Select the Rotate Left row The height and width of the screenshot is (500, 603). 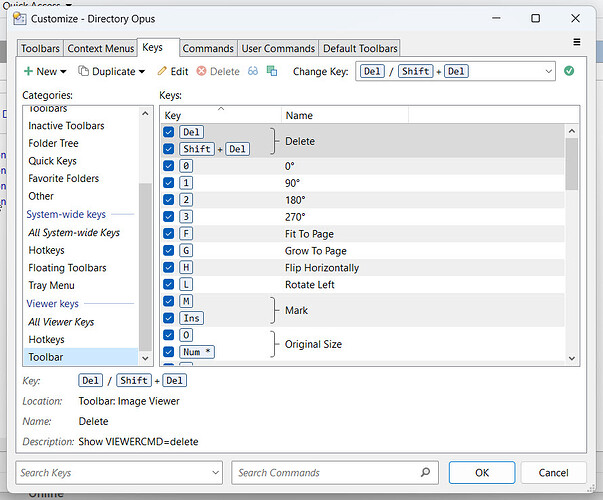[x=363, y=285]
